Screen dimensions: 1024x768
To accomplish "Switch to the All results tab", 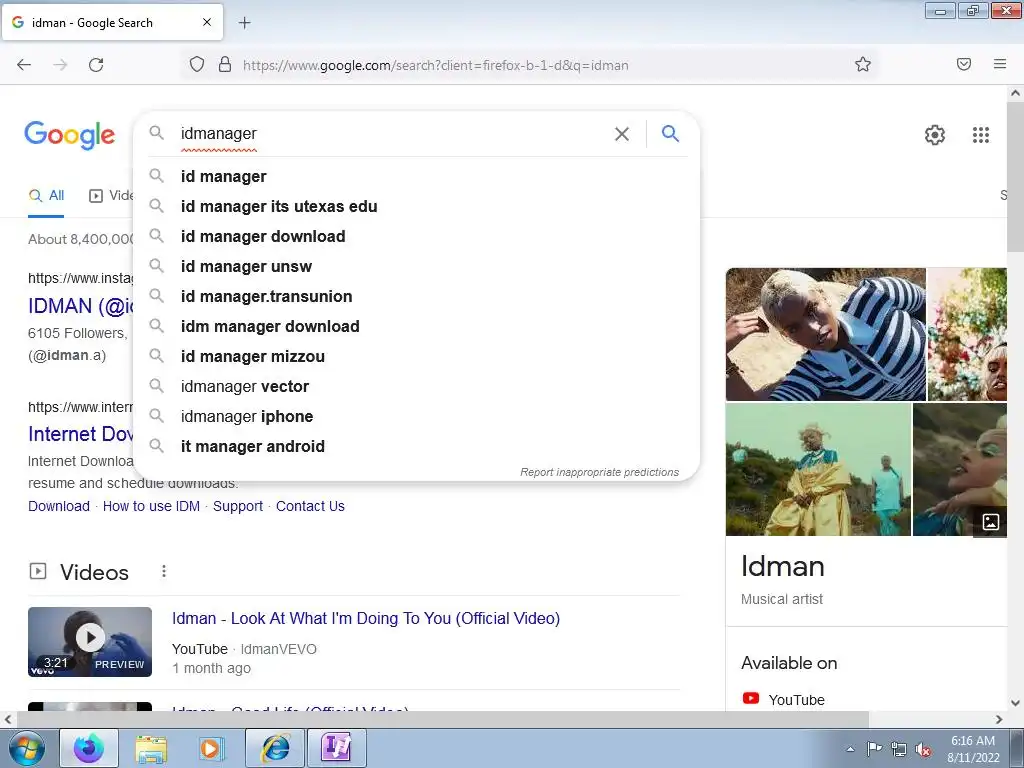I will [x=46, y=195].
